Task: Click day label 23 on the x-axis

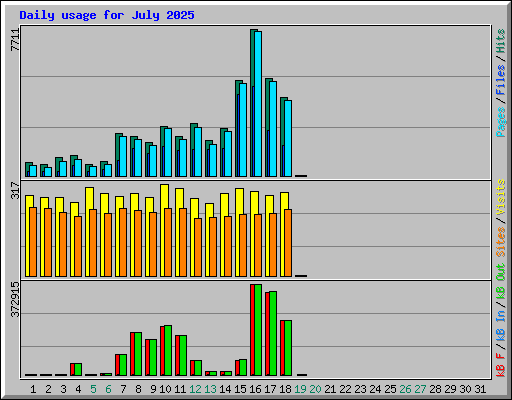Action: click(360, 389)
